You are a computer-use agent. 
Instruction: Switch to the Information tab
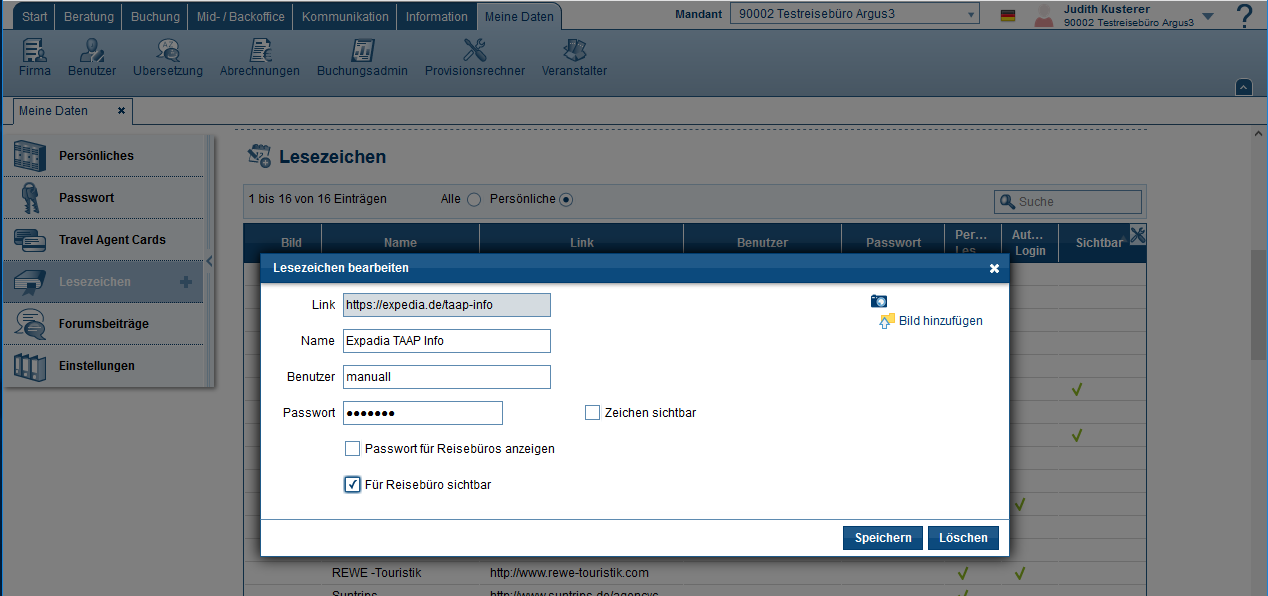tap(437, 17)
